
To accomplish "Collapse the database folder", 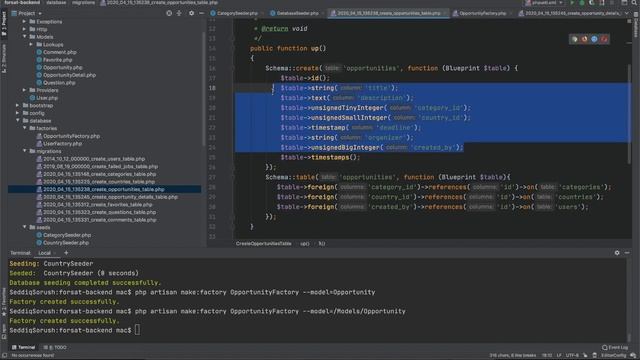I will (x=18, y=121).
